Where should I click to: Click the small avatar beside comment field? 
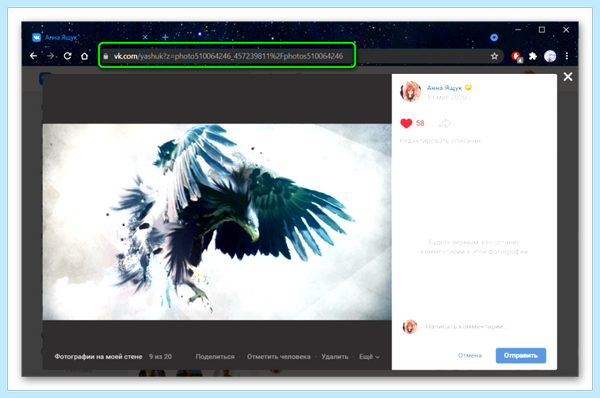410,327
